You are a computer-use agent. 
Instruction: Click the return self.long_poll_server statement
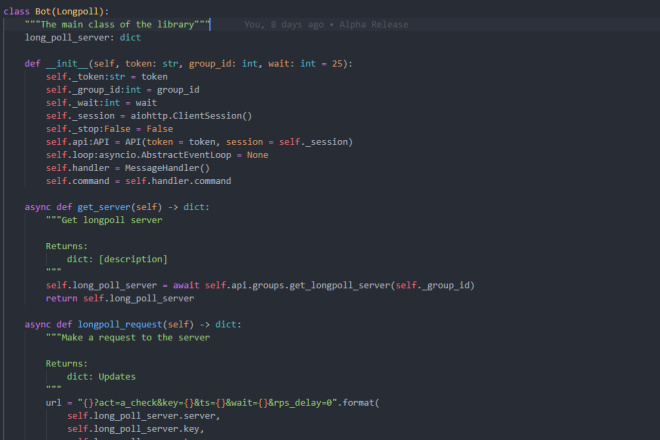[x=120, y=298]
